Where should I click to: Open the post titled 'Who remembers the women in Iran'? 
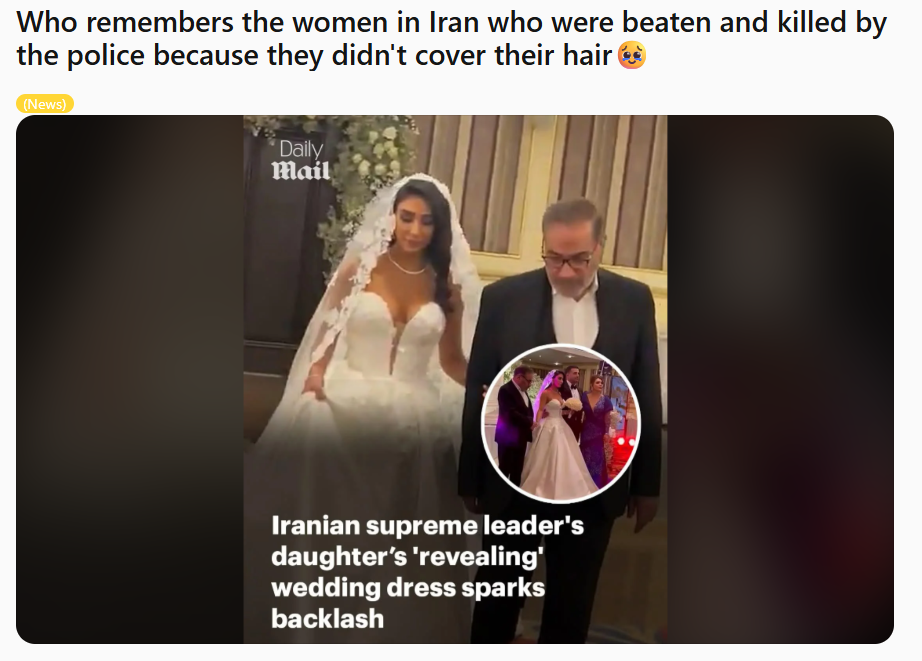click(x=451, y=39)
